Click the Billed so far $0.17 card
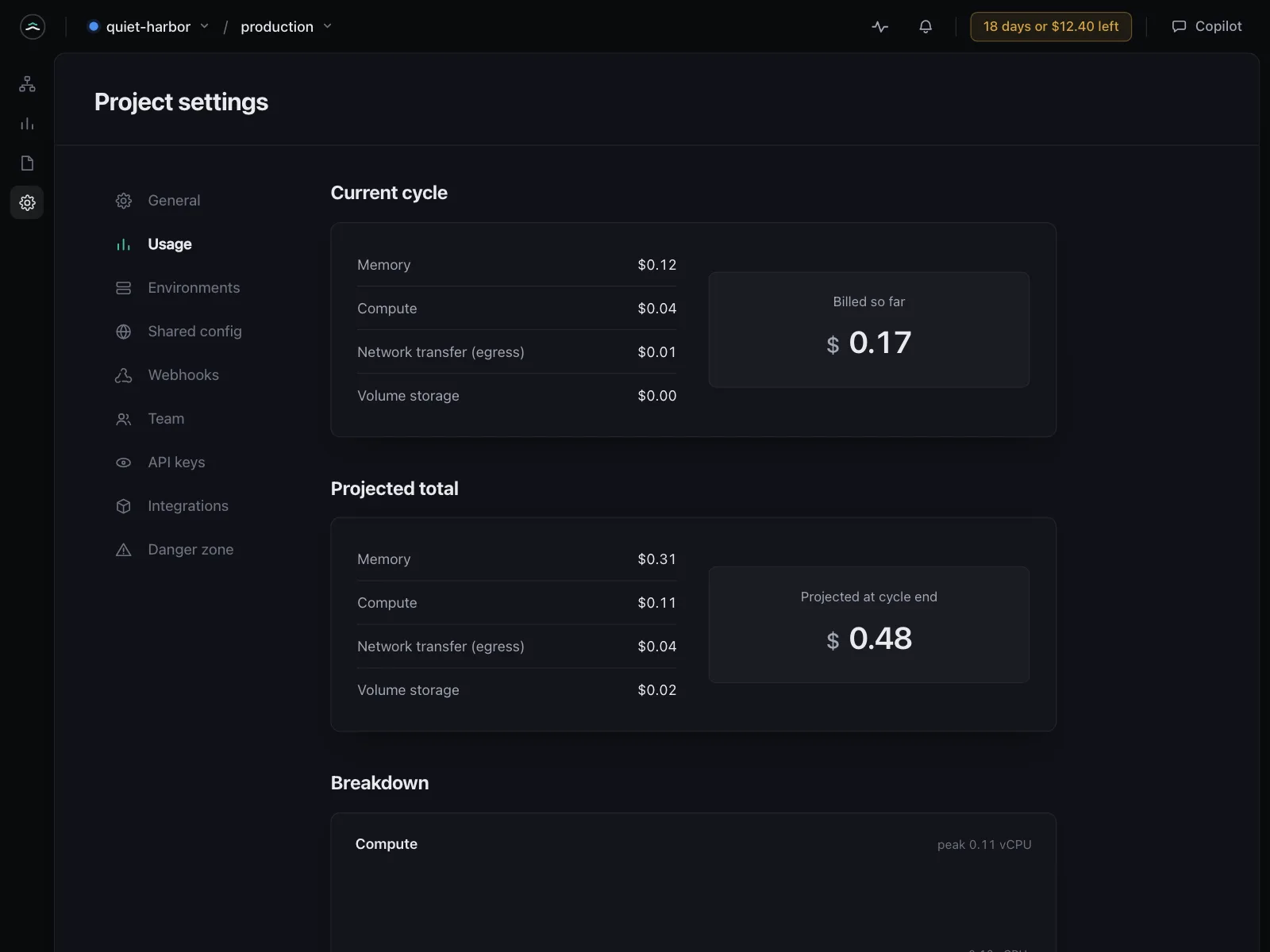 869,330
